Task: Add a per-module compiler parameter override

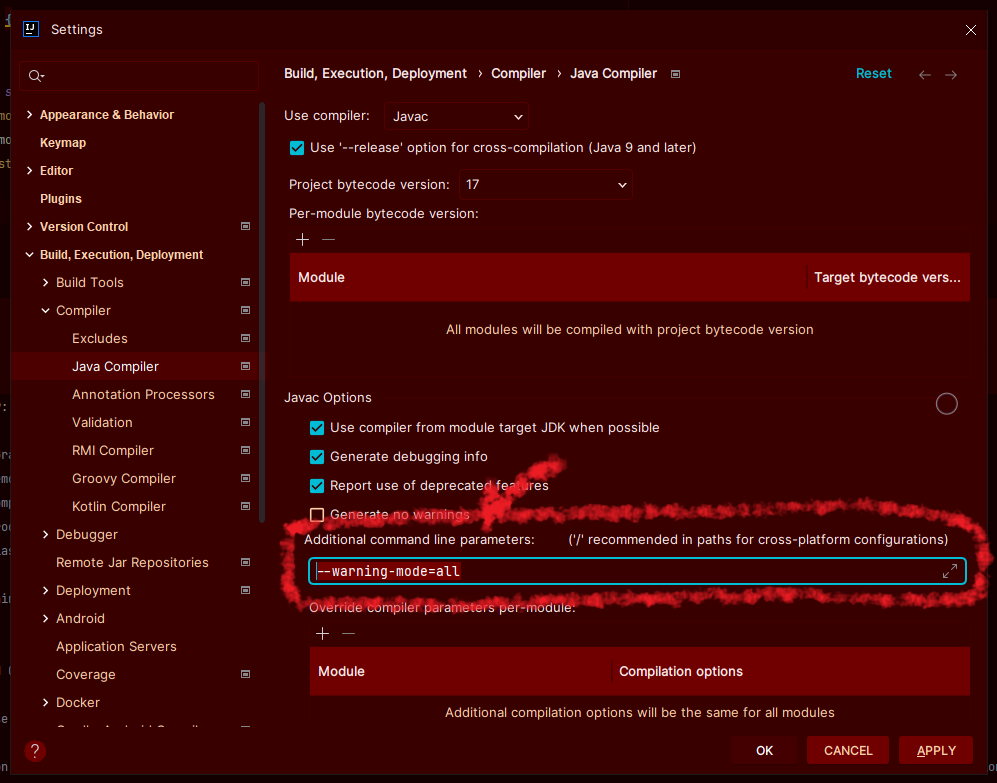Action: 322,634
